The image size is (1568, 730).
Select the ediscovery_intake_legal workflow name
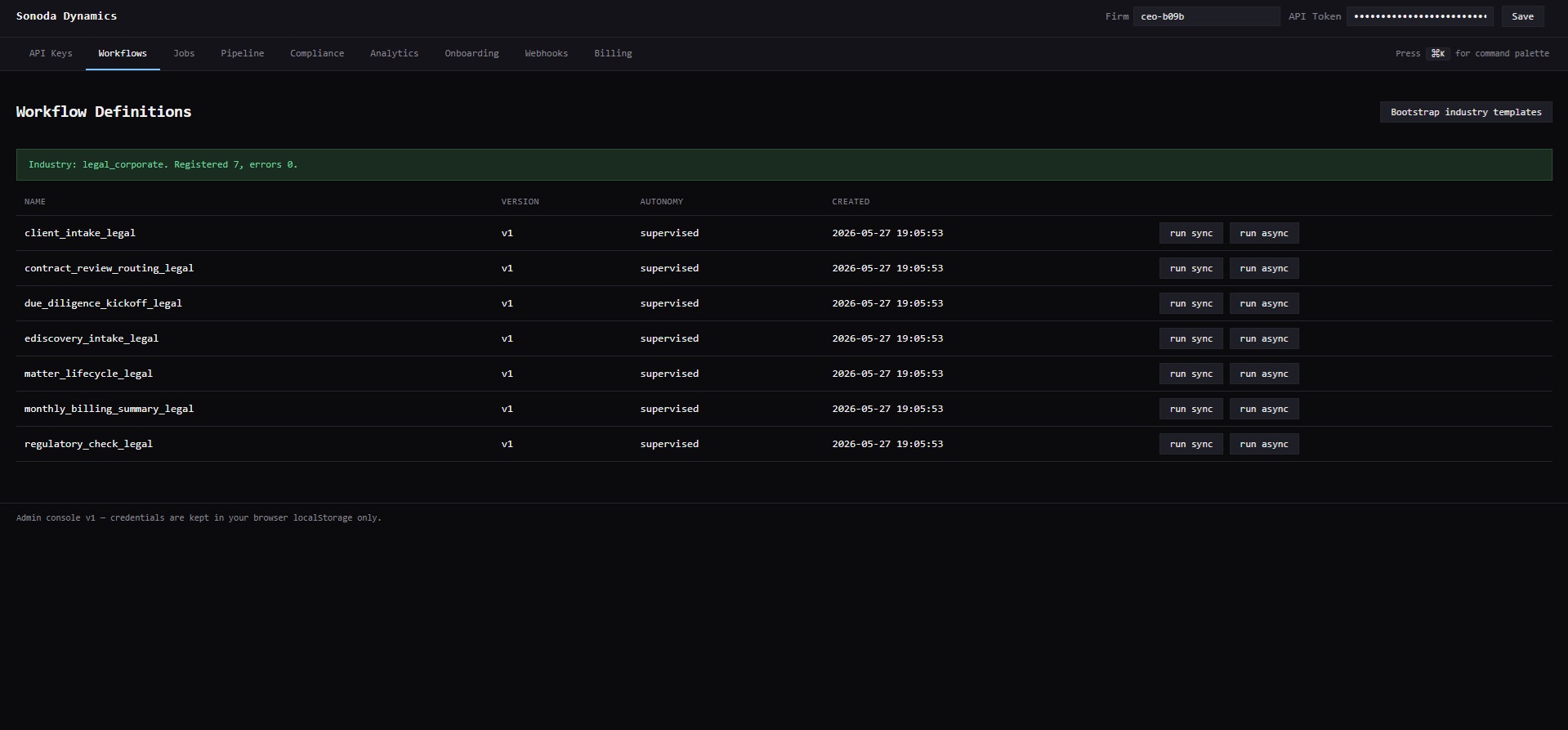(x=92, y=338)
